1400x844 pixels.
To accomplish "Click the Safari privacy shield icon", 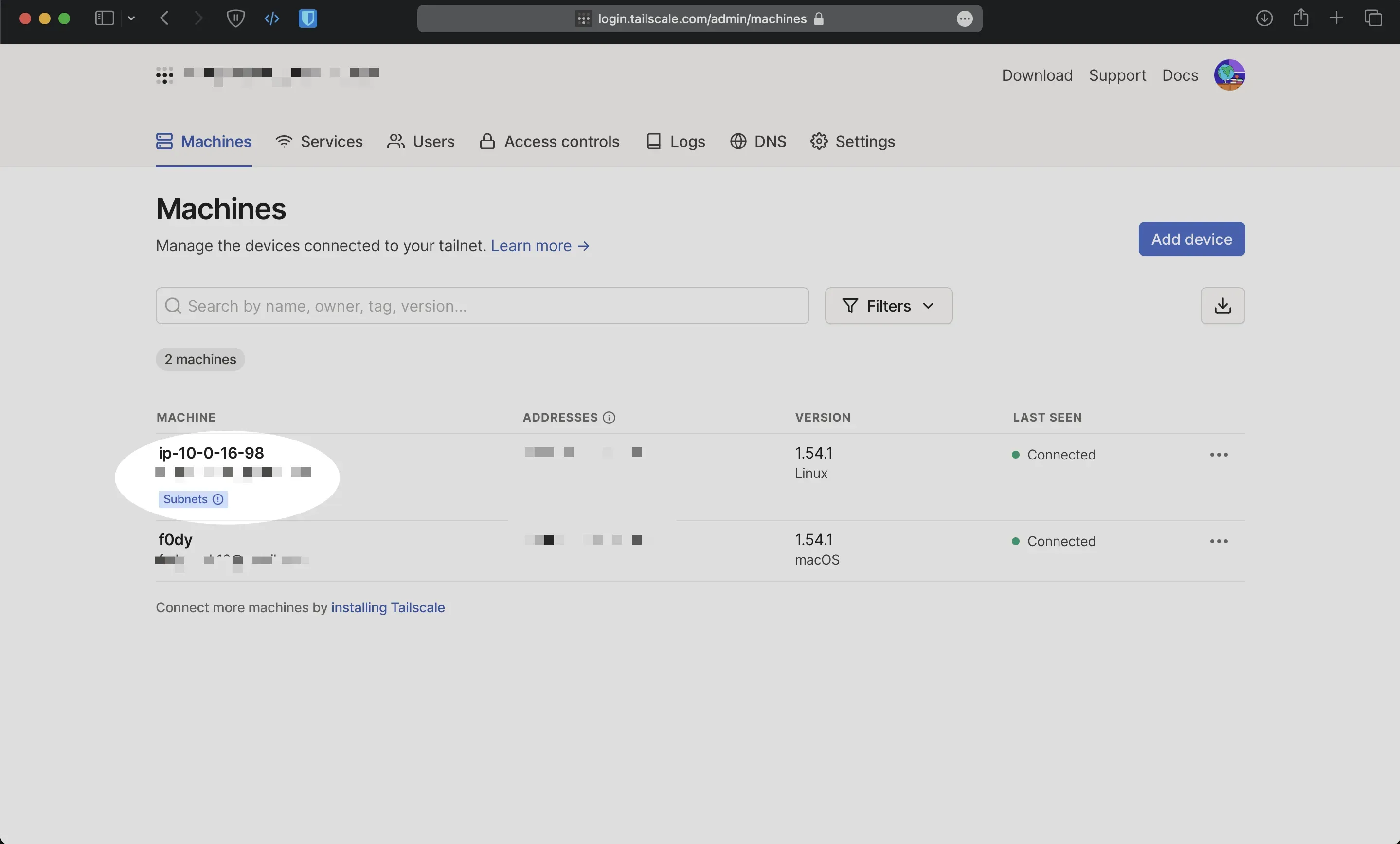I will [x=235, y=19].
